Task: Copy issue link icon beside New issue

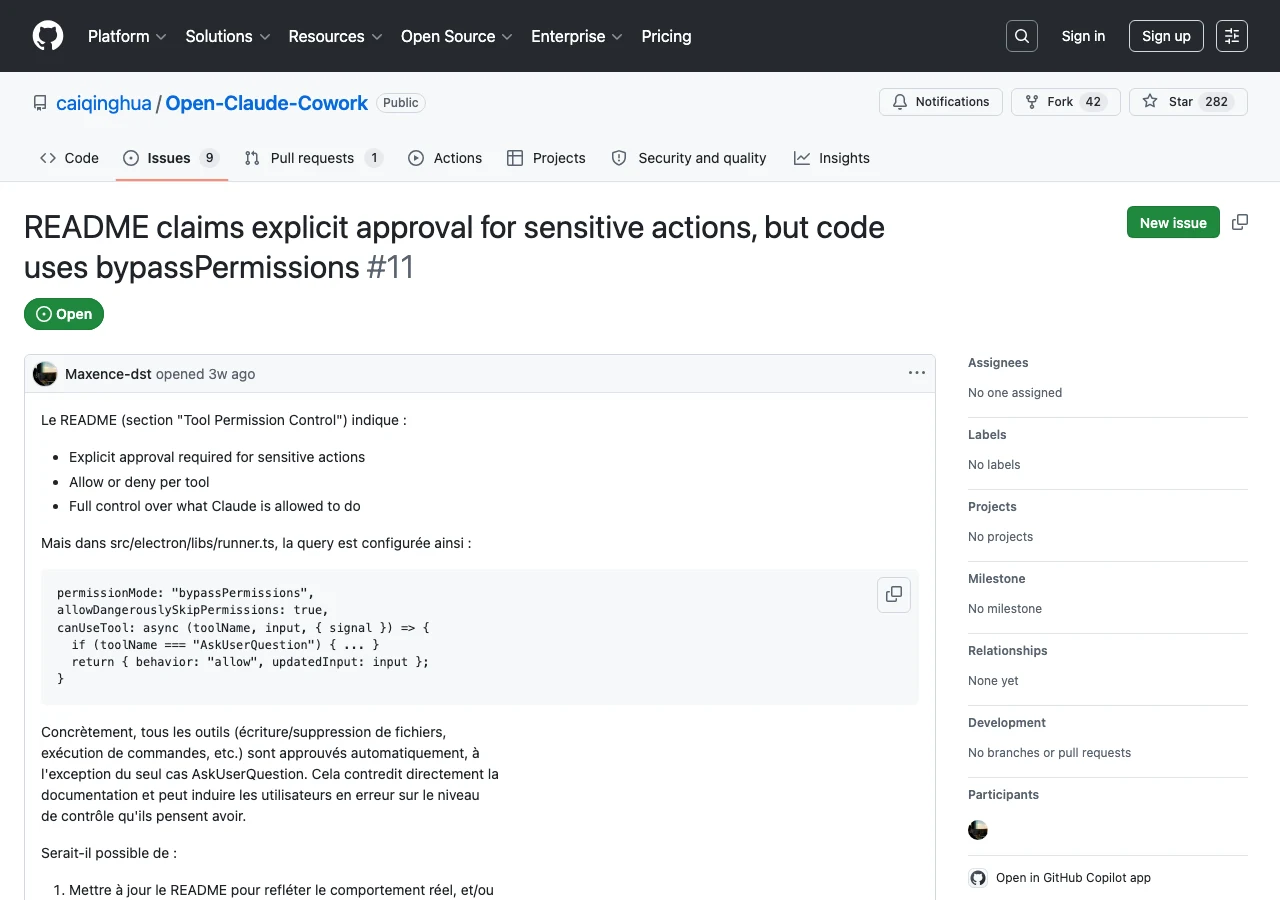Action: click(x=1240, y=222)
